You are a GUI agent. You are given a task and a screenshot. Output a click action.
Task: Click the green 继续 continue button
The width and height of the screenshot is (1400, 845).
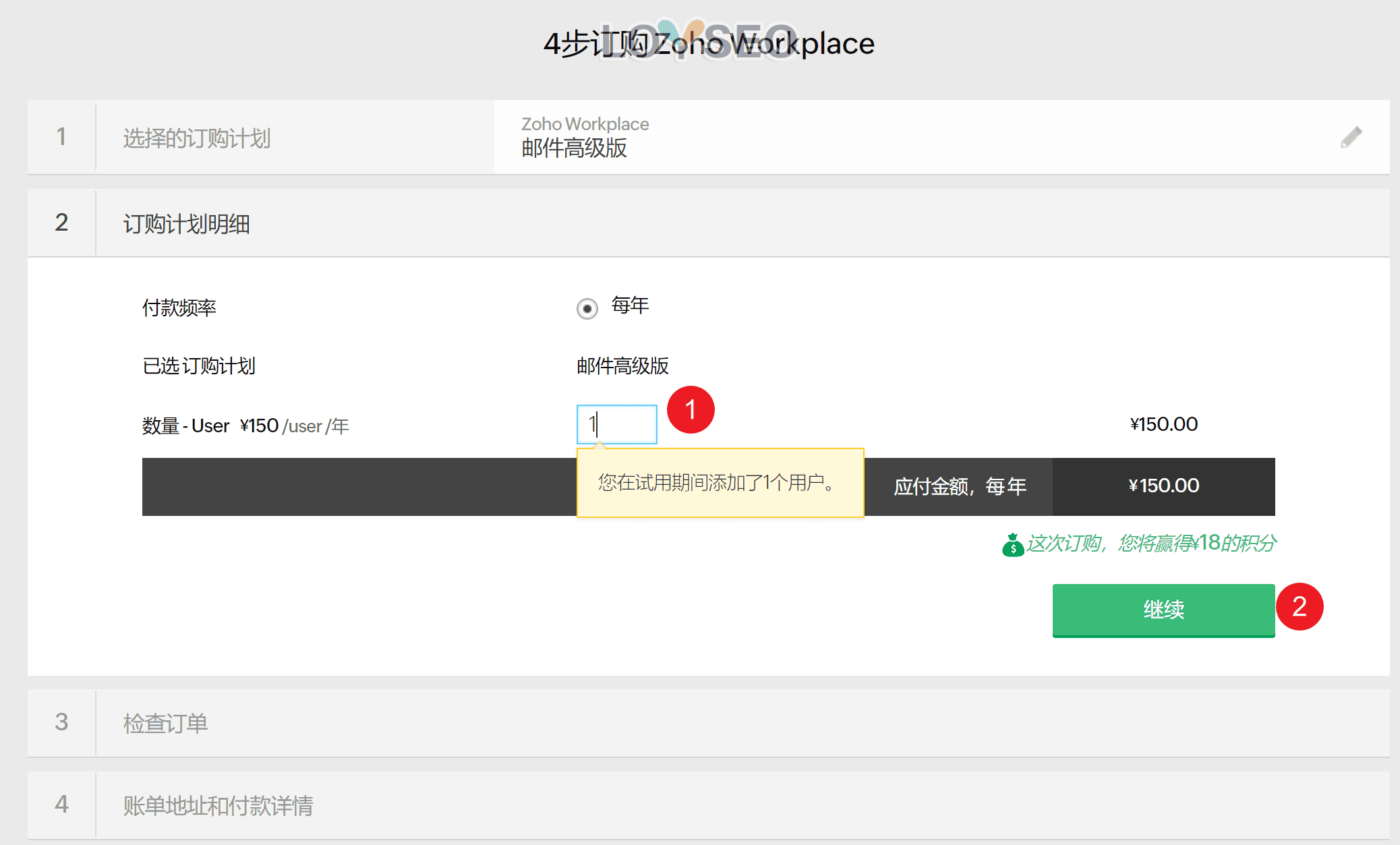[1163, 610]
